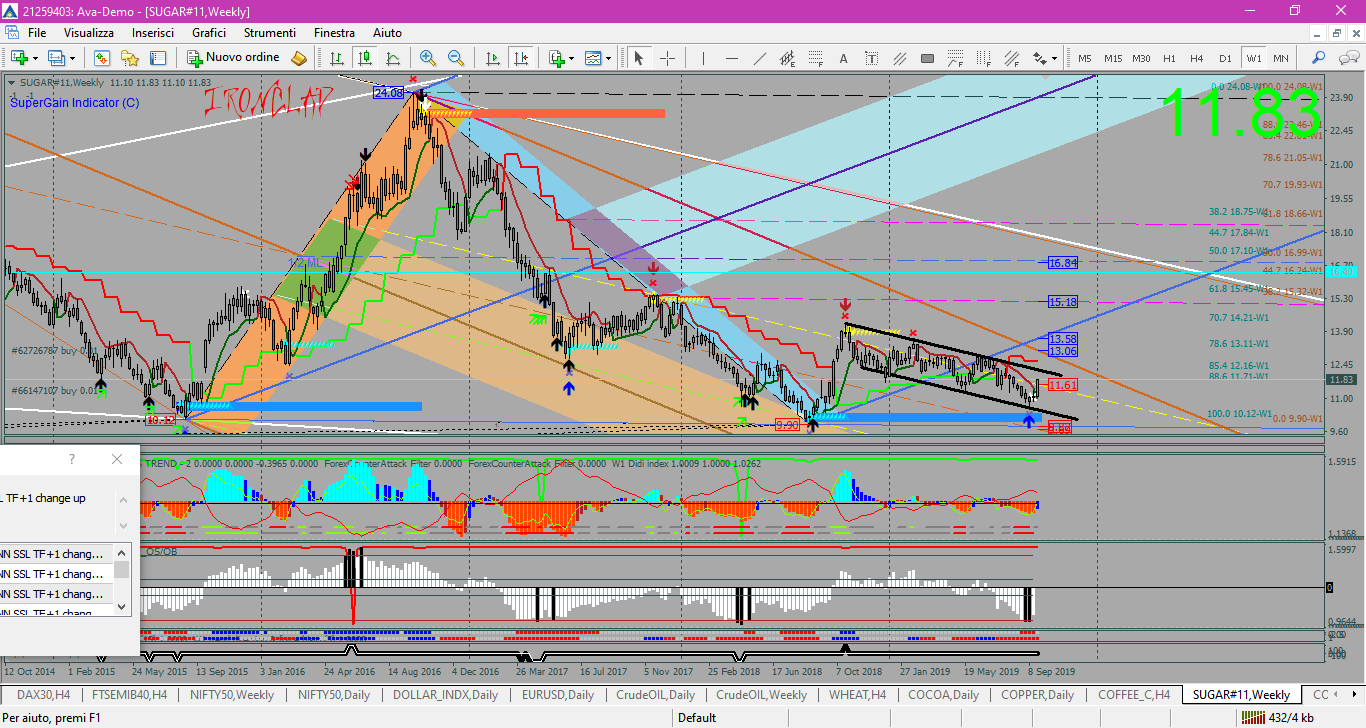This screenshot has height=728, width=1366.
Task: Switch timeframe to H1
Action: (x=1169, y=58)
